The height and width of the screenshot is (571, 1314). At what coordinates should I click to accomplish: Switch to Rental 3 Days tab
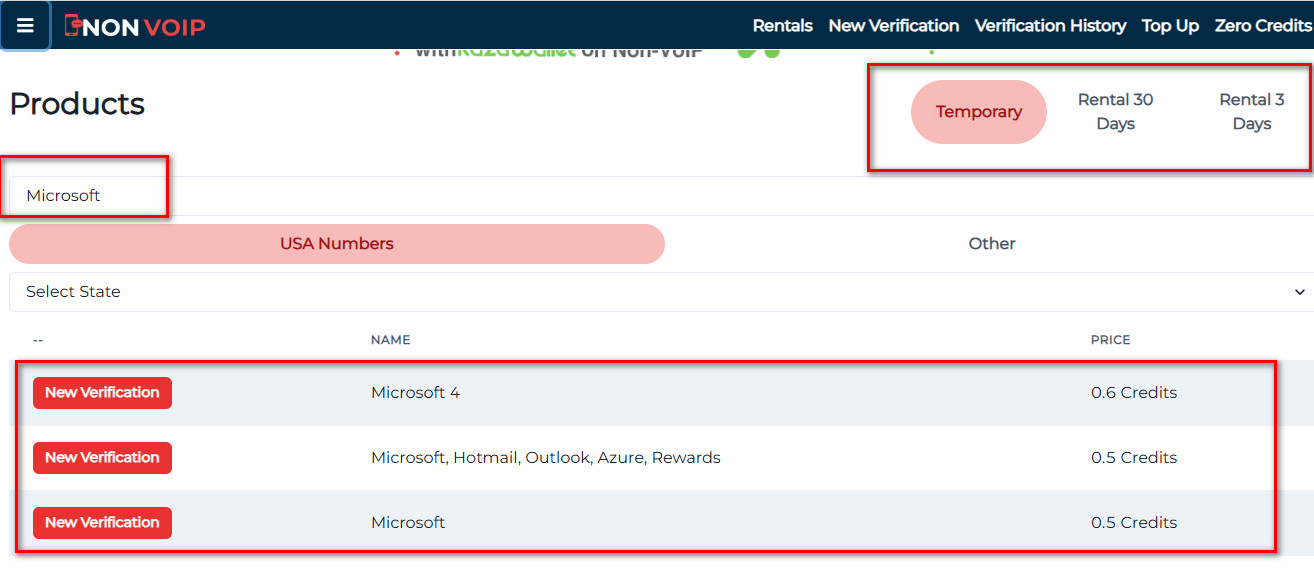1251,112
